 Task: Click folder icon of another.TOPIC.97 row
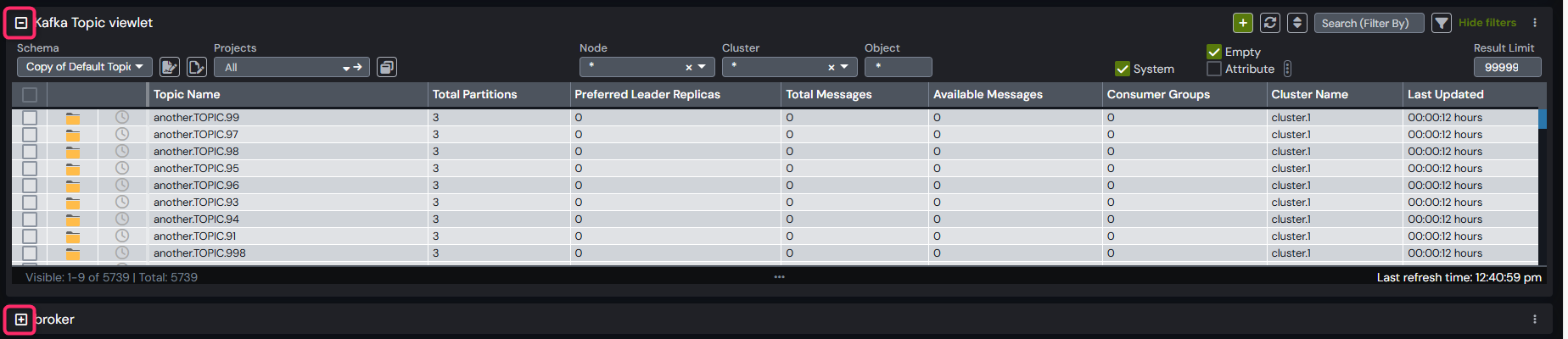click(73, 136)
